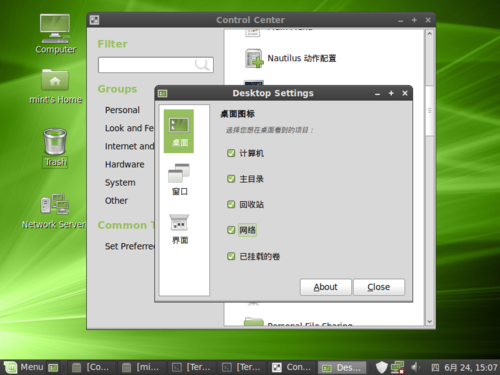
Task: Click the volume speaker tray icon
Action: click(414, 367)
